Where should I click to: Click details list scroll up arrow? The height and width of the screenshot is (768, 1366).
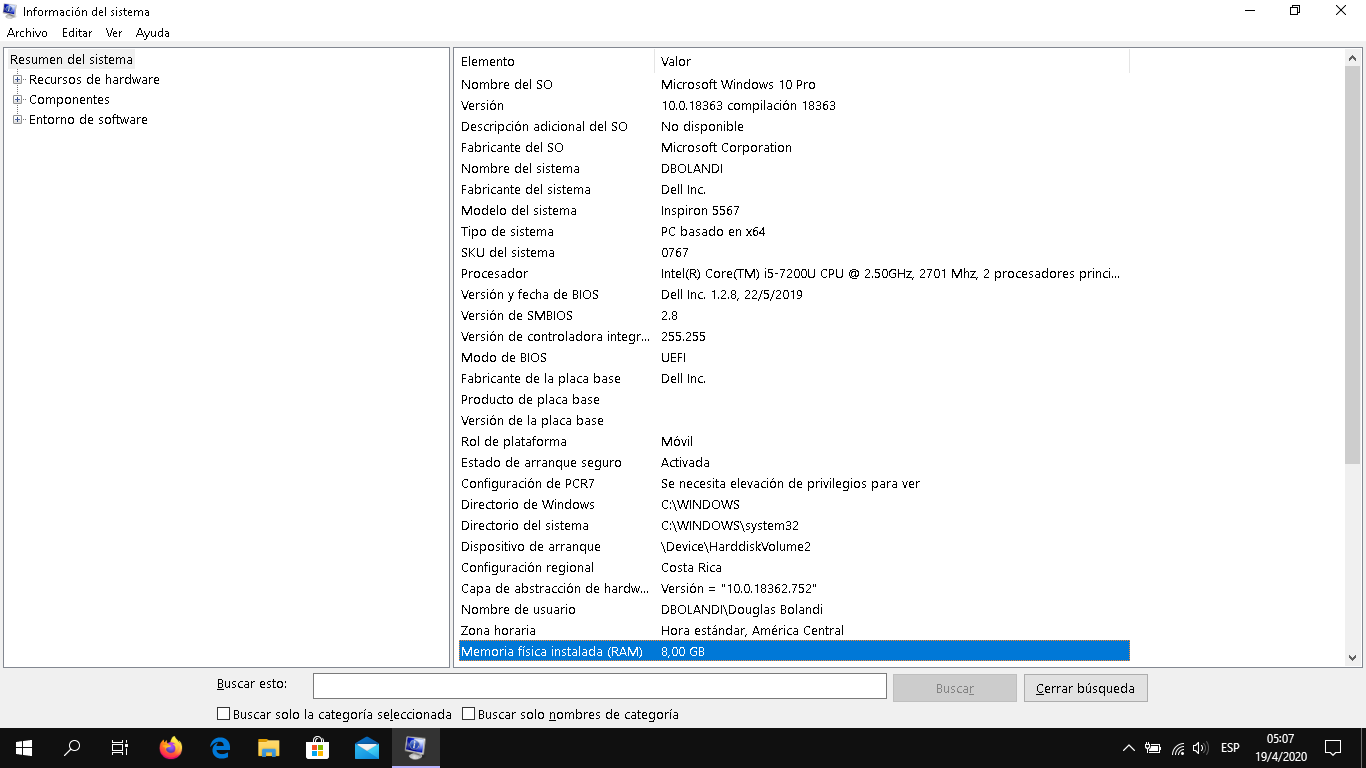(1352, 57)
